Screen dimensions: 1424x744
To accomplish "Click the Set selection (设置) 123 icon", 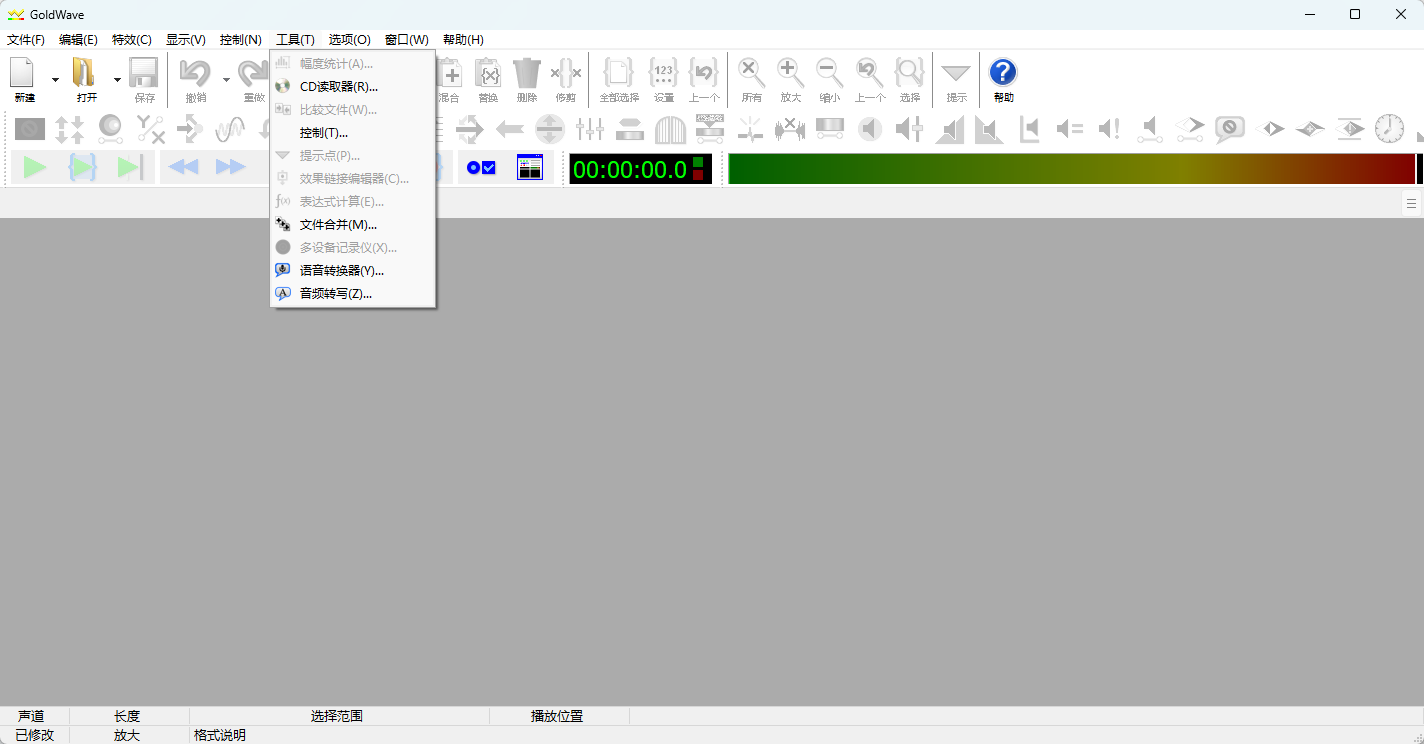I will tap(664, 74).
